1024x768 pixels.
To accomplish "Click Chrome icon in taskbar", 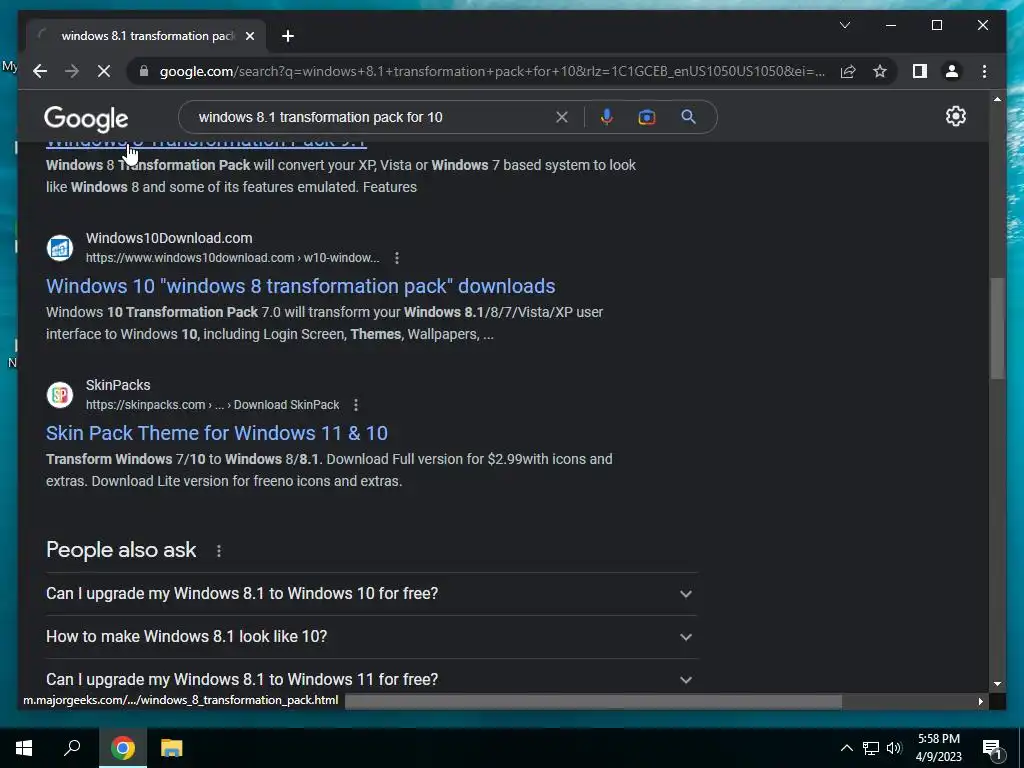I will click(x=123, y=748).
